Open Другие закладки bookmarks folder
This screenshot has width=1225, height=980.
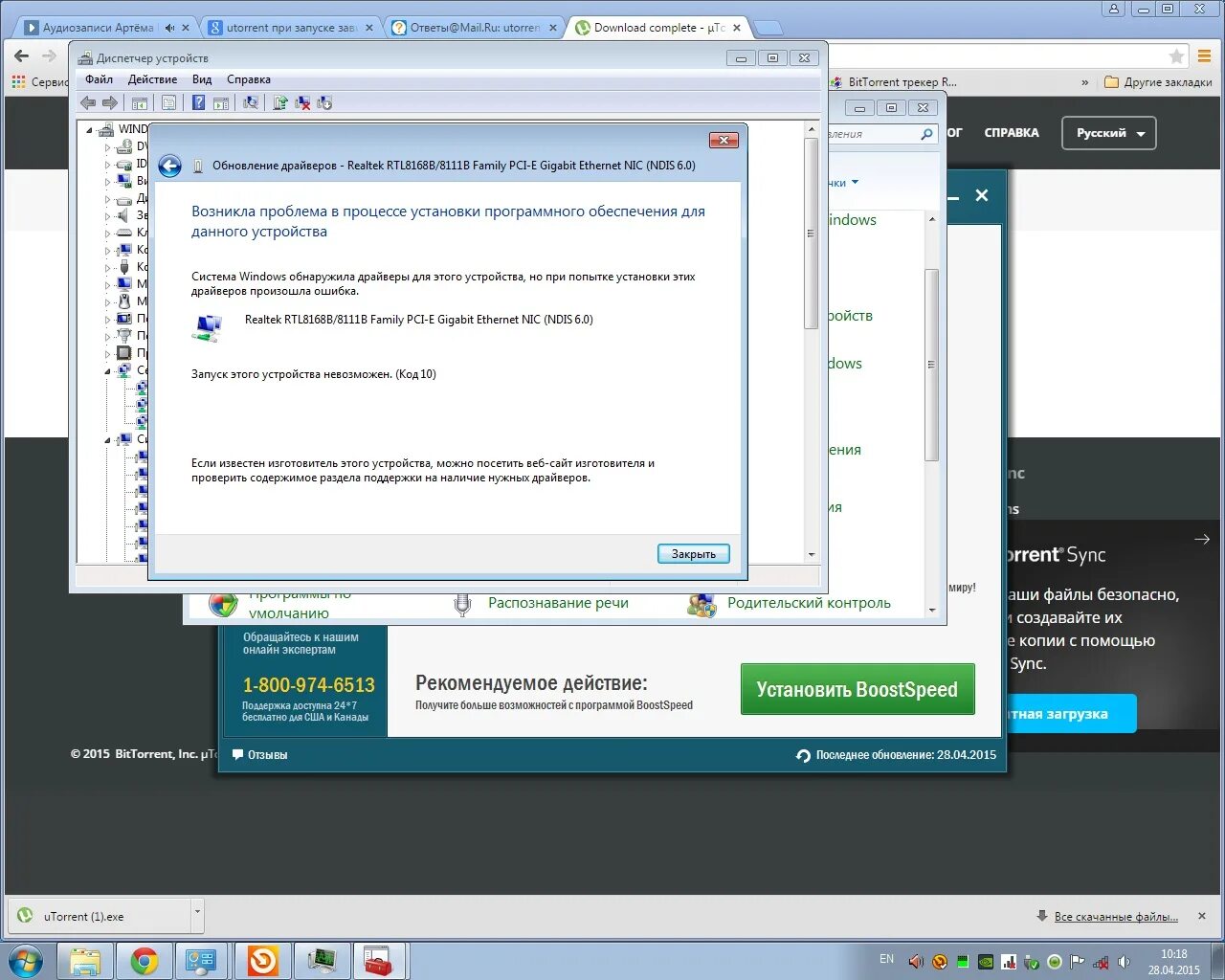click(x=1158, y=82)
